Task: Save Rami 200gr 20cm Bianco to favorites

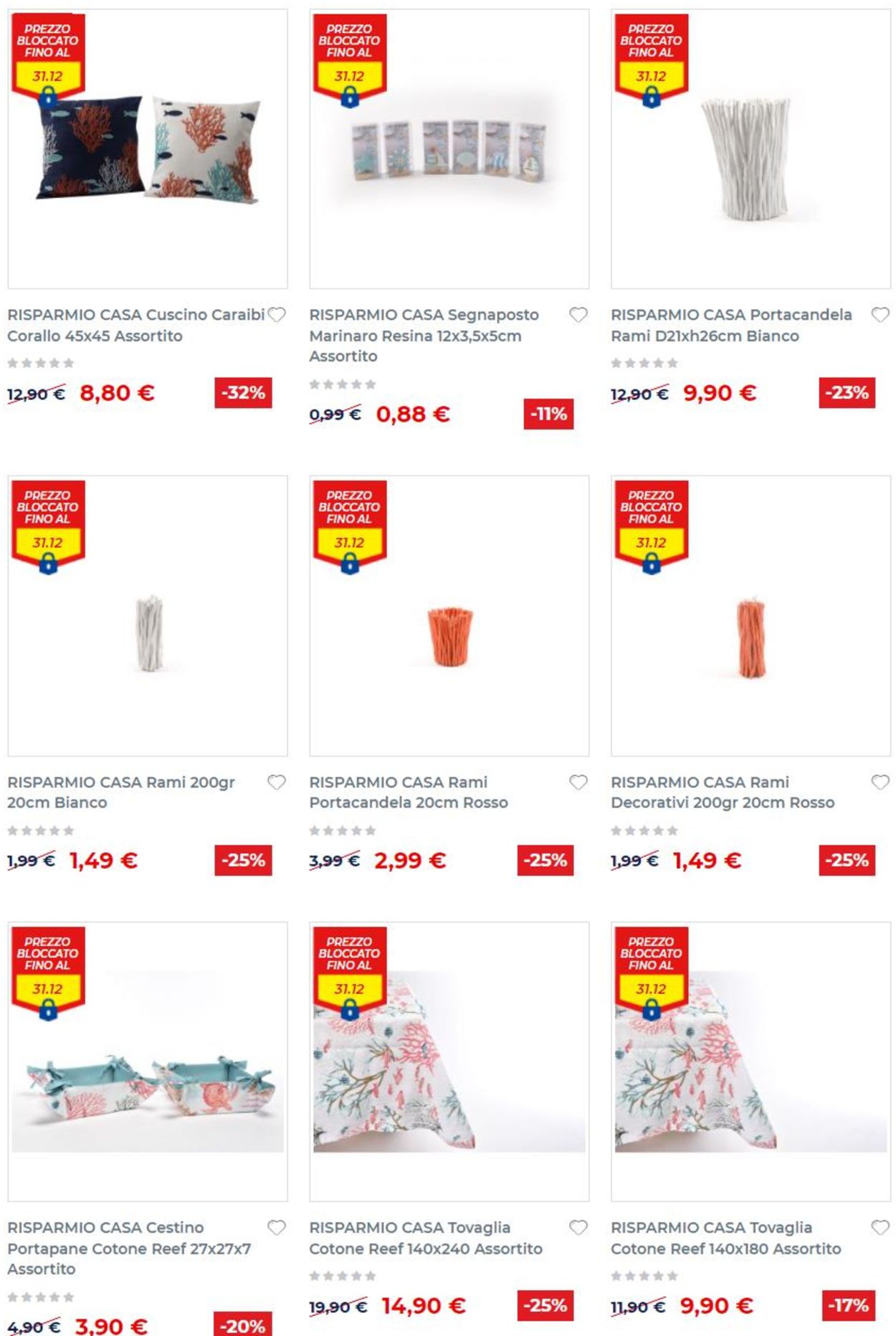Action: [277, 782]
